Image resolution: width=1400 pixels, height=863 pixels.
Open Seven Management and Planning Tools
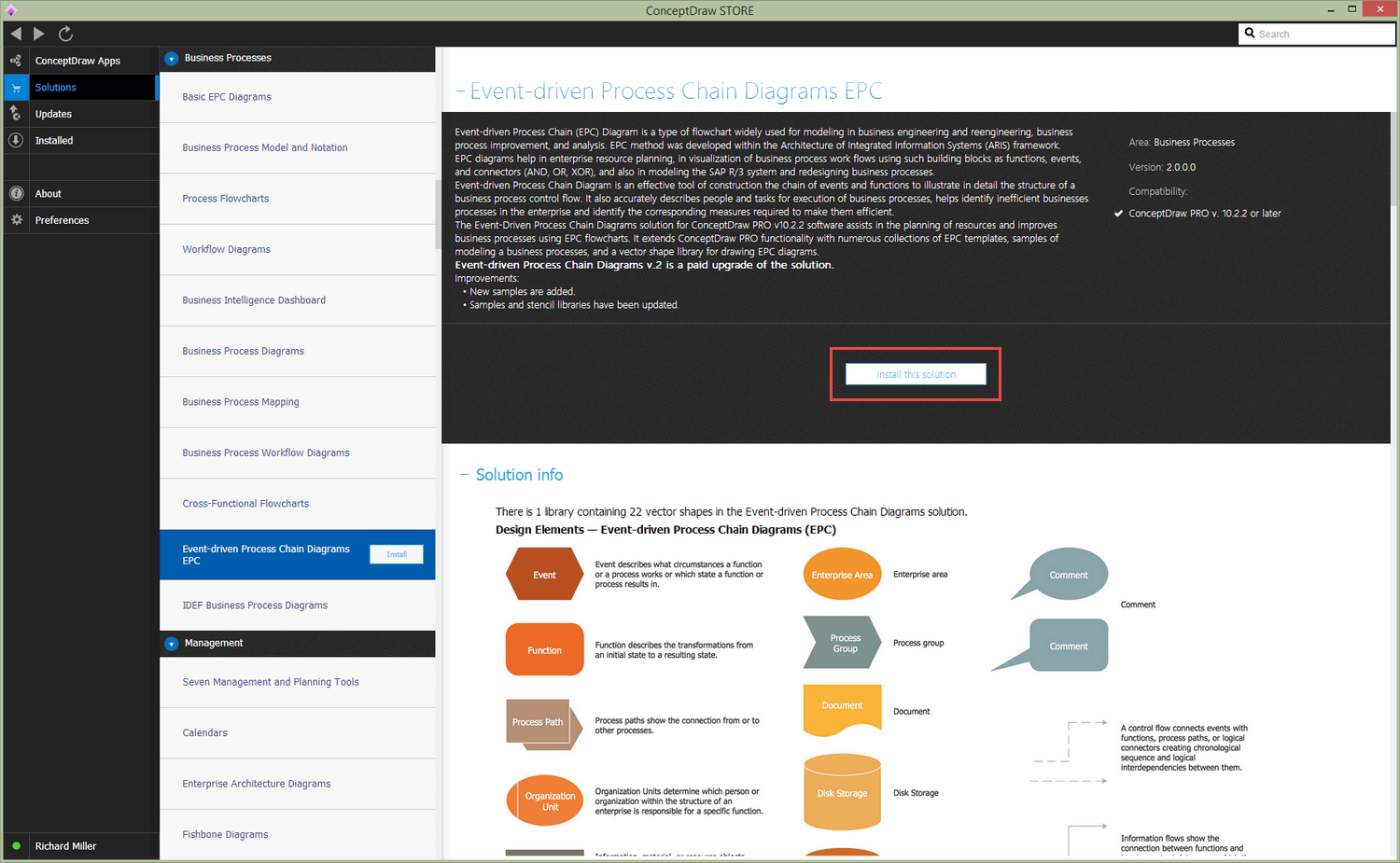[x=298, y=682]
